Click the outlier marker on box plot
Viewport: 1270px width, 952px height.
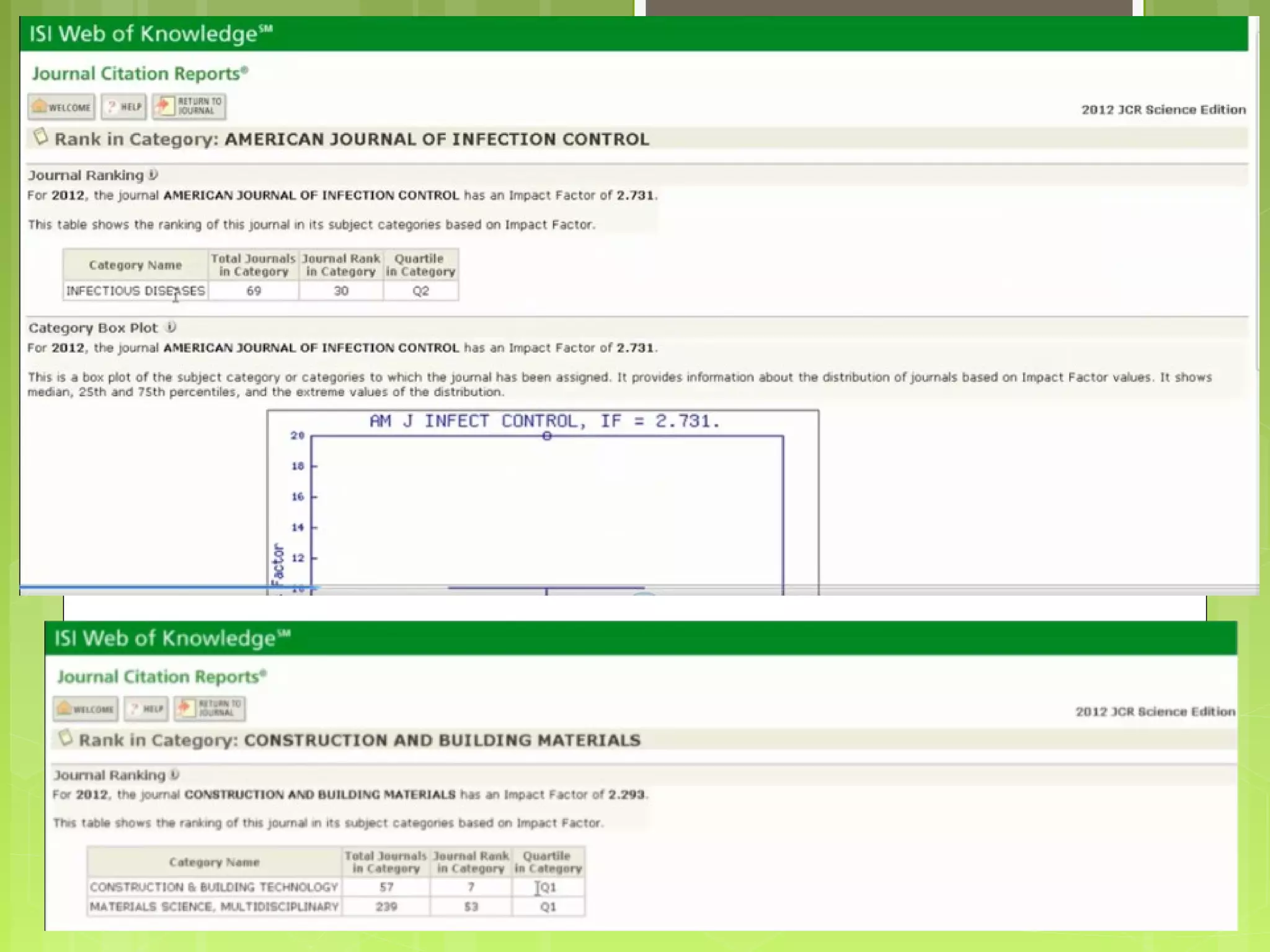(547, 436)
